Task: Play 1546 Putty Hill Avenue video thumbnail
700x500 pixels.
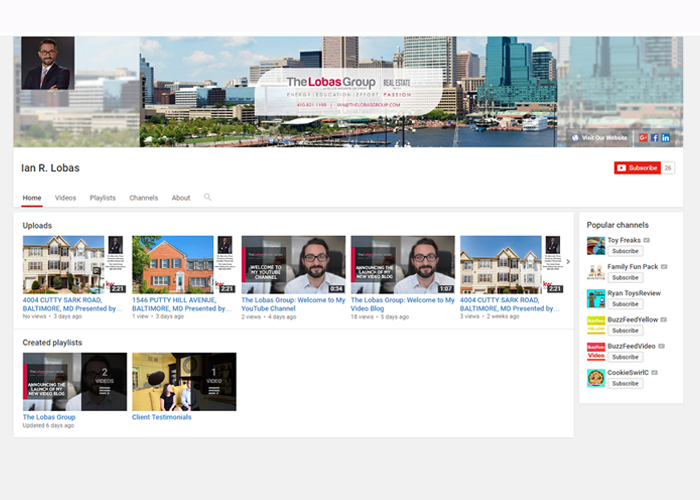Action: (x=184, y=265)
